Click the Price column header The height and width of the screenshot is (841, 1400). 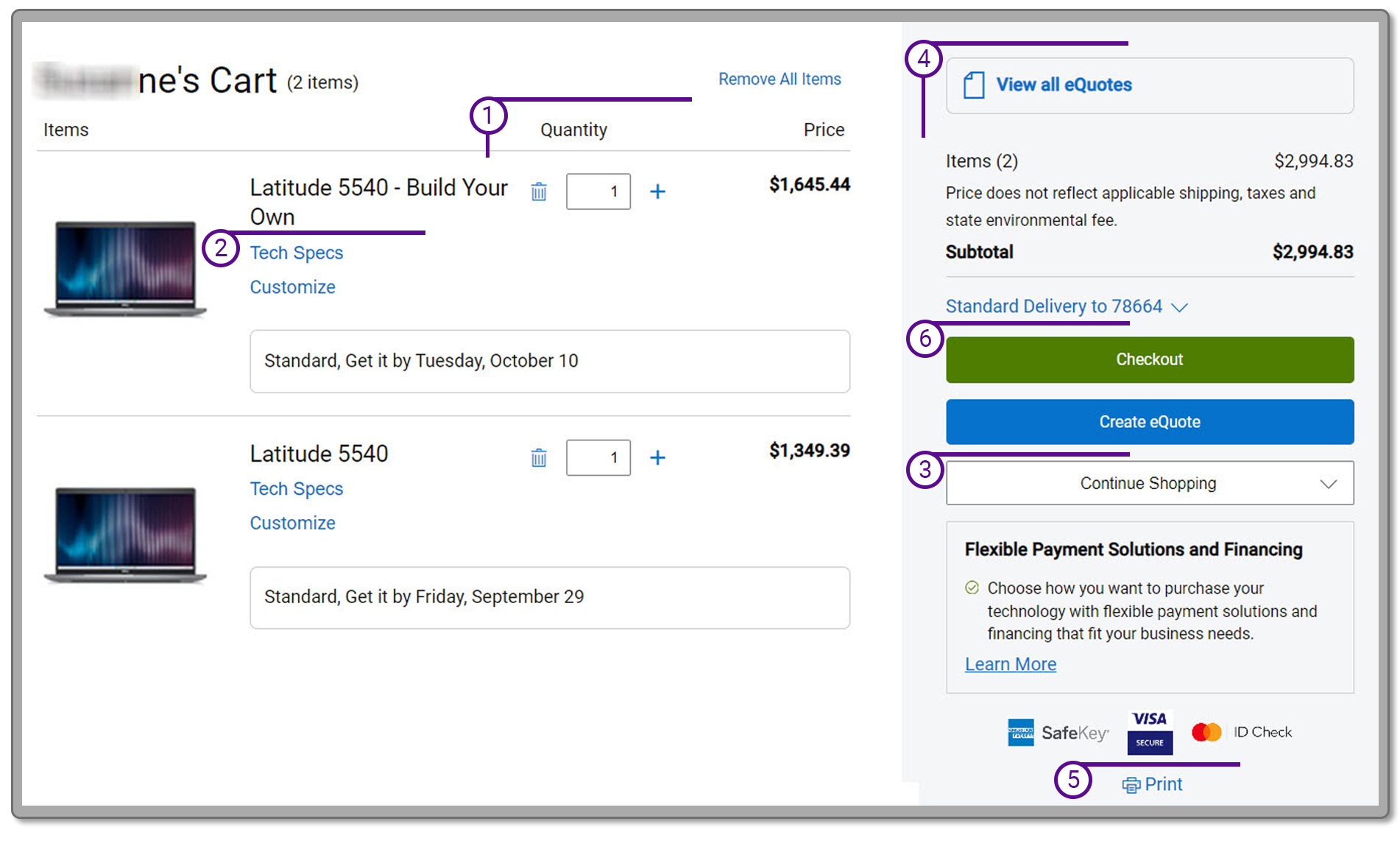[824, 130]
